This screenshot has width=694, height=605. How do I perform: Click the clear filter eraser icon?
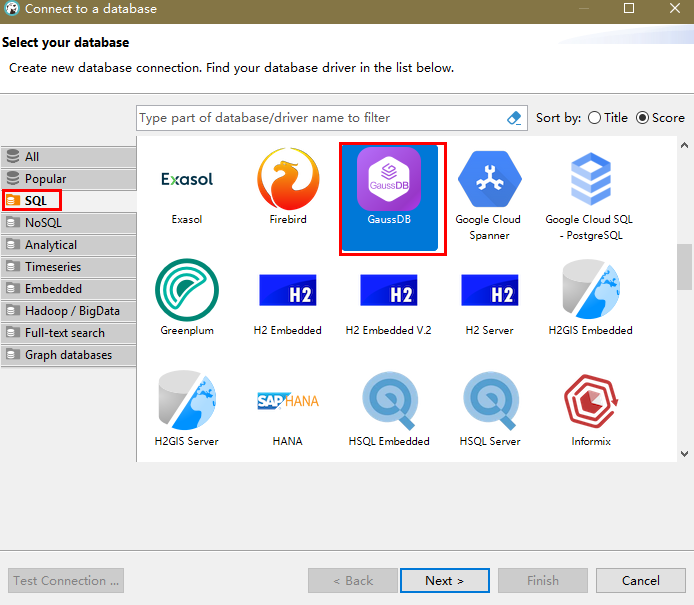(514, 118)
